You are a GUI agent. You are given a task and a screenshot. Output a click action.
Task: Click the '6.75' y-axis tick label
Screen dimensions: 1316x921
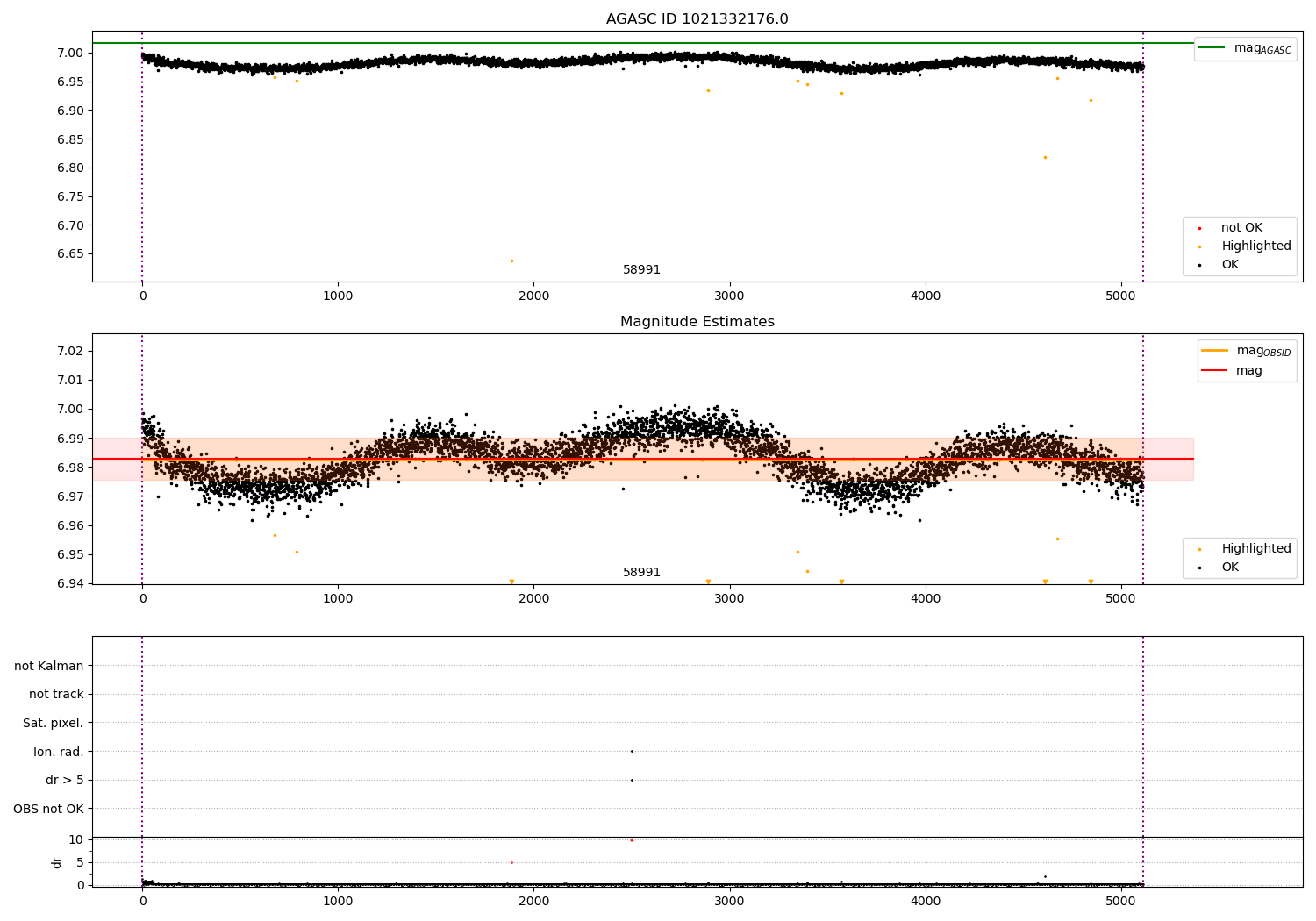(68, 196)
